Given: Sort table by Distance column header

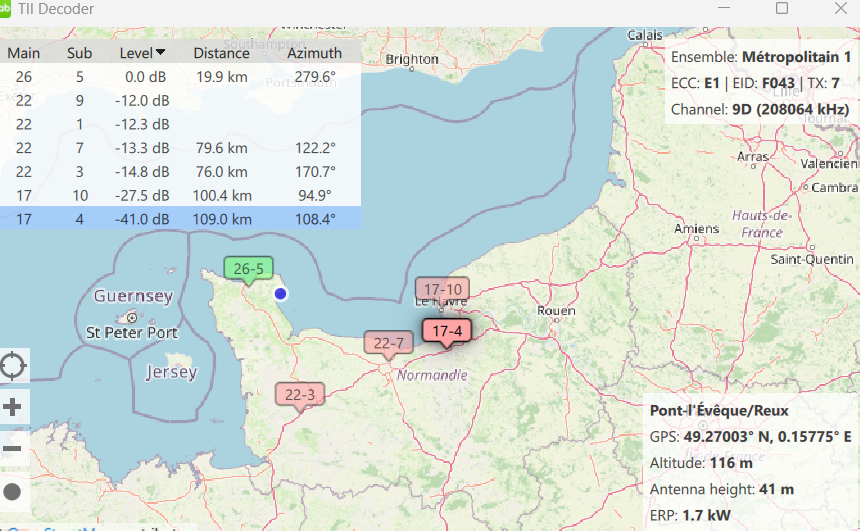Looking at the screenshot, I should tap(222, 53).
